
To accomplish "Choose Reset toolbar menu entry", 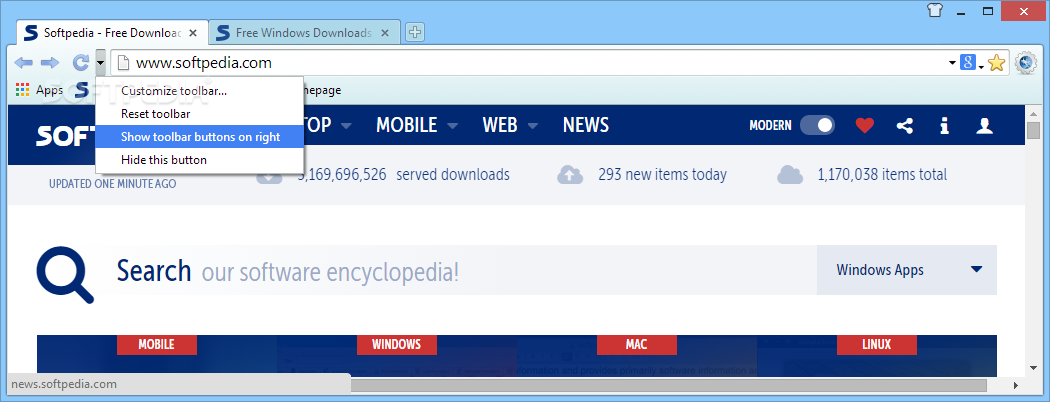I will pyautogui.click(x=200, y=114).
